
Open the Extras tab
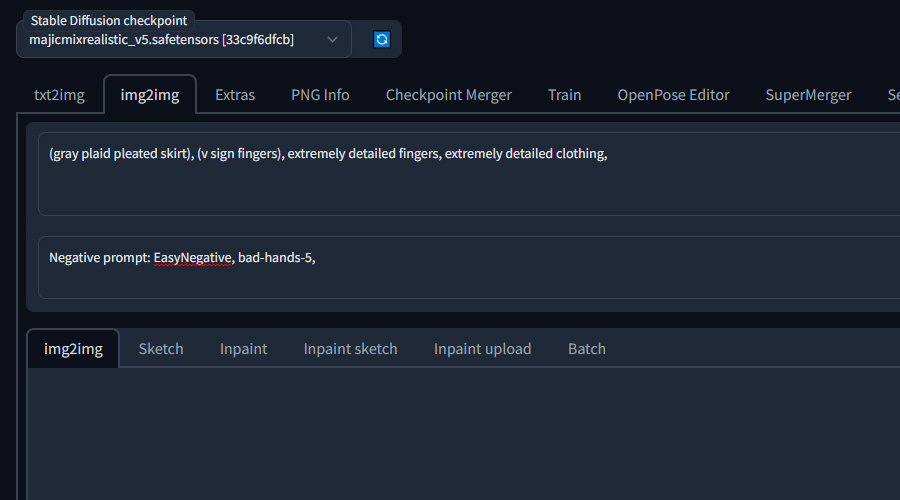click(x=235, y=95)
